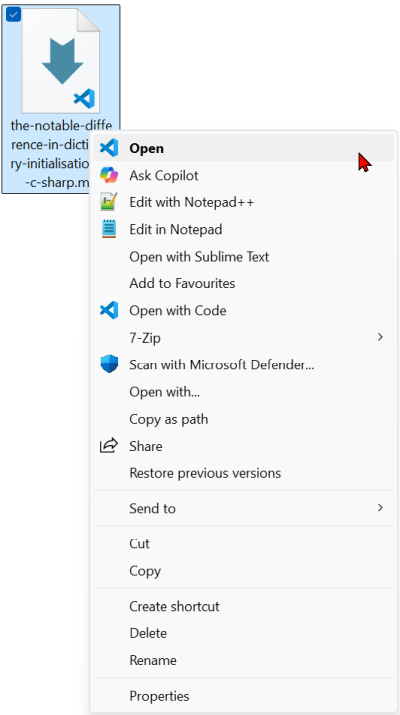400x715 pixels.
Task: Click the Share arrow icon
Action: click(109, 446)
